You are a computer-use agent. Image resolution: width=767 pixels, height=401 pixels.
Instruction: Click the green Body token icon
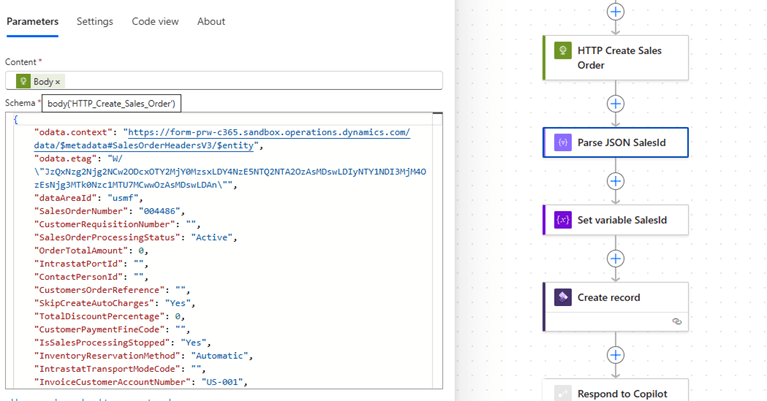[x=22, y=81]
